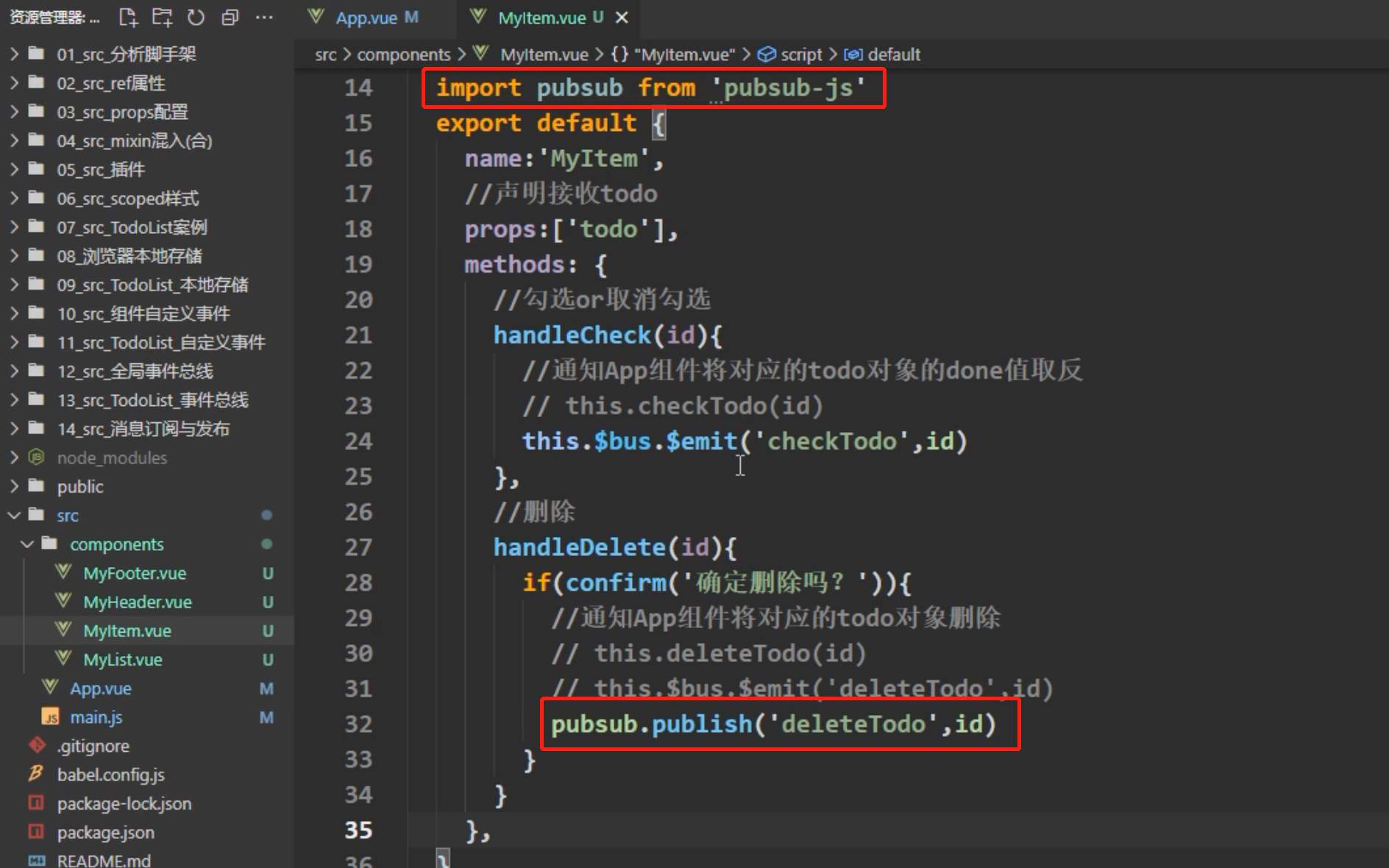
Task: Expand the 09_src_TodoList_本地存储 folder
Action: tap(14, 285)
